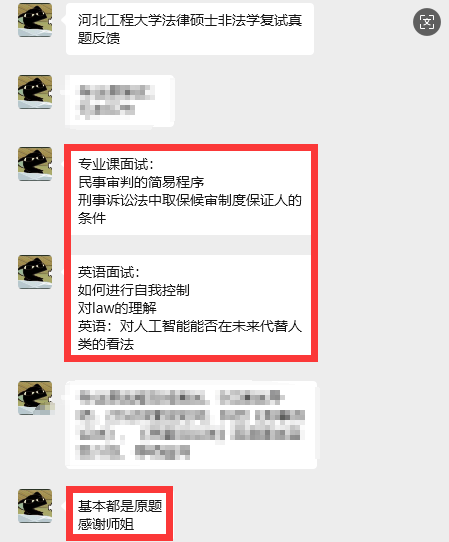This screenshot has width=449, height=542.
Task: Click the 刑事诉讼法中取保候审 line
Action: tap(190, 200)
